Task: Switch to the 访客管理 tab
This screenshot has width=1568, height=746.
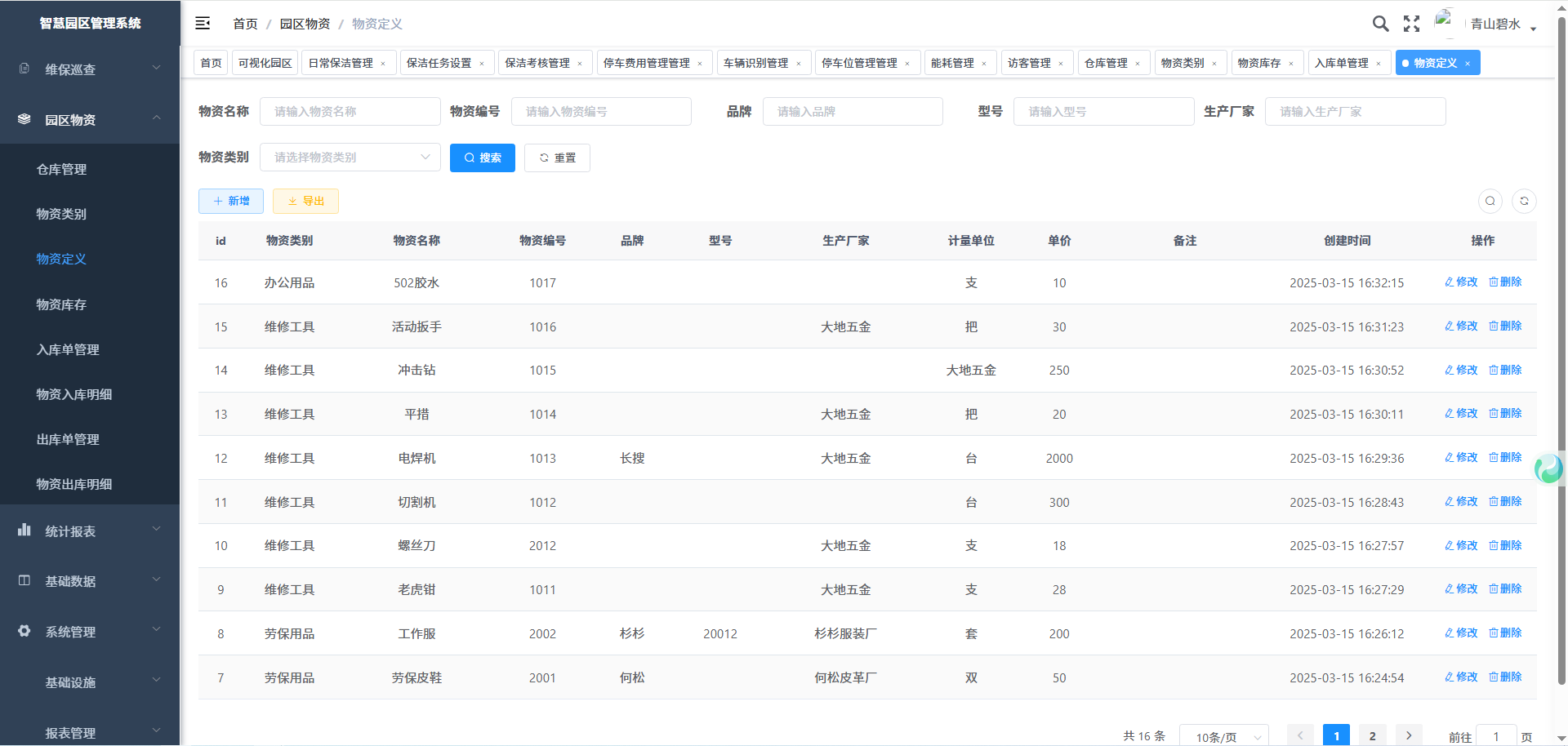Action: pos(1029,63)
